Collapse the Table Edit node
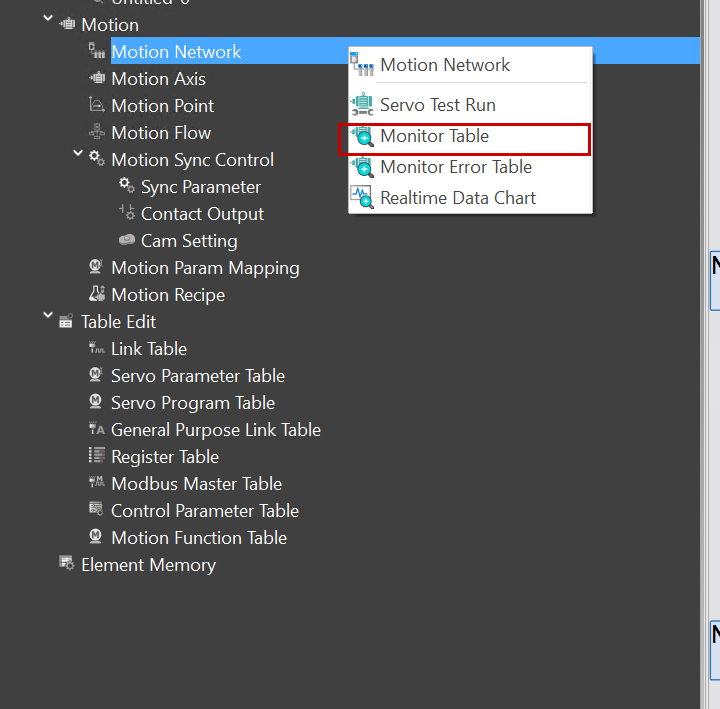 (48, 316)
